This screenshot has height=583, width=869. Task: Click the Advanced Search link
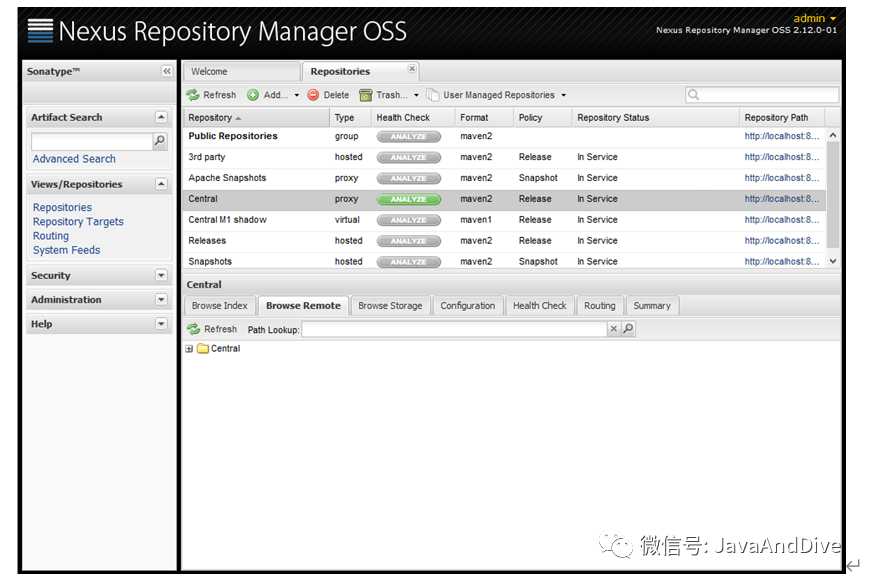74,159
